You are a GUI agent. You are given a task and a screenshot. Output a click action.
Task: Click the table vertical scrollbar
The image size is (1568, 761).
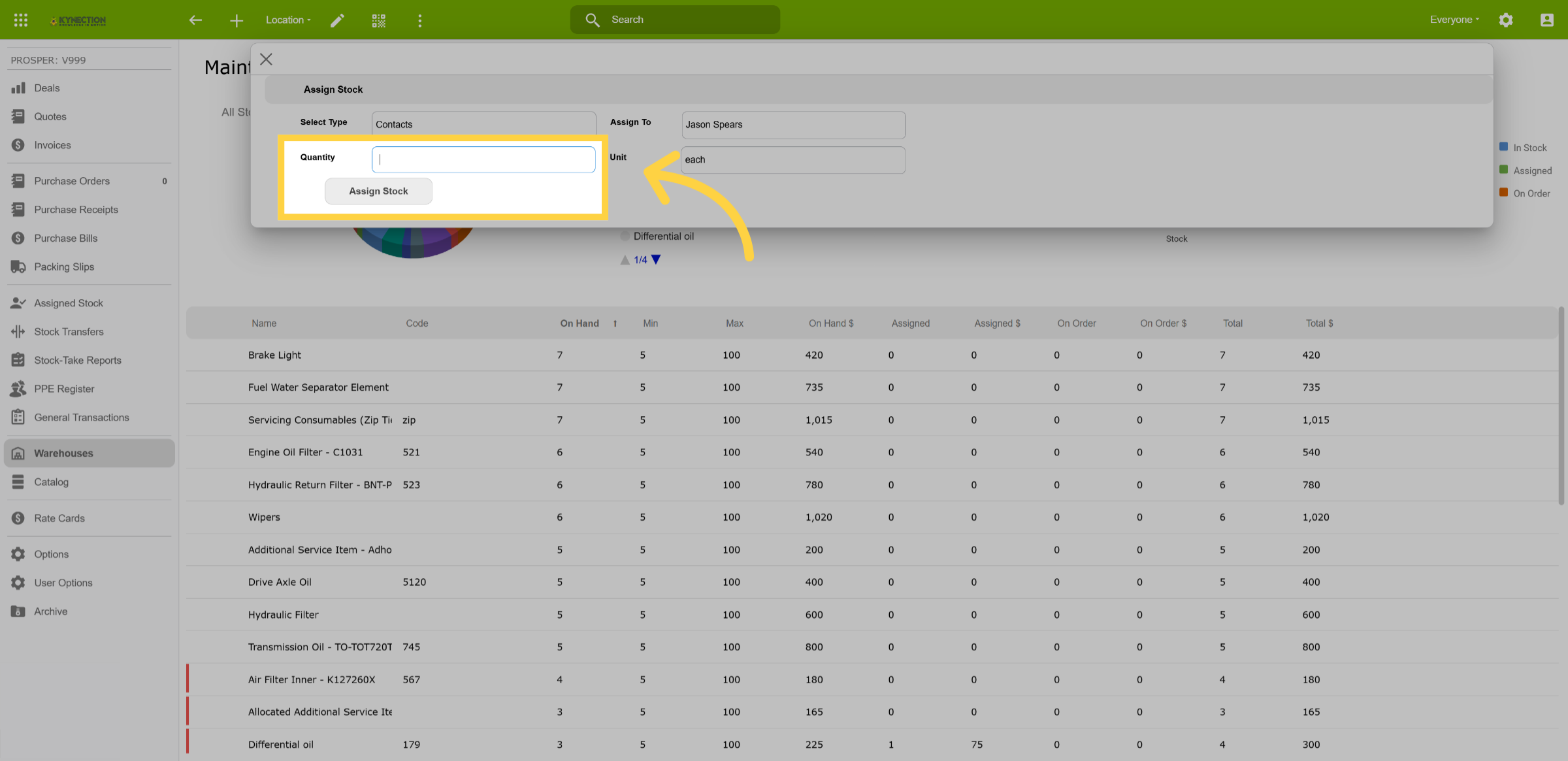point(1561,405)
